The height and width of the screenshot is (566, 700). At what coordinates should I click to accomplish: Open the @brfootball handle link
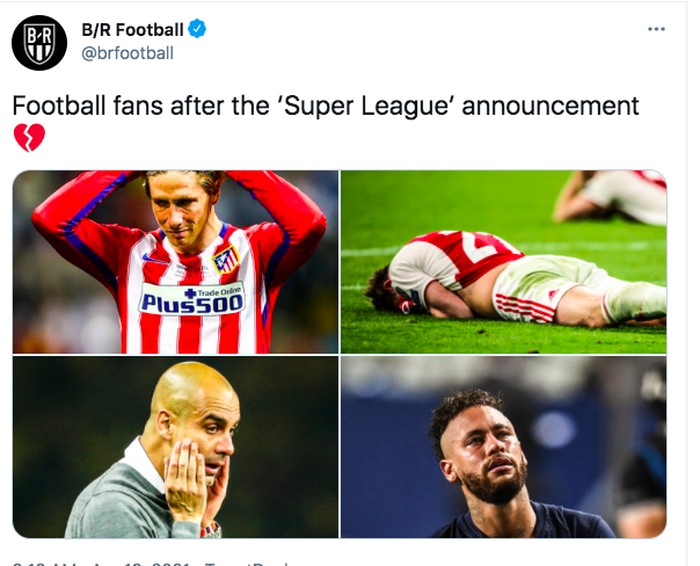pos(127,53)
